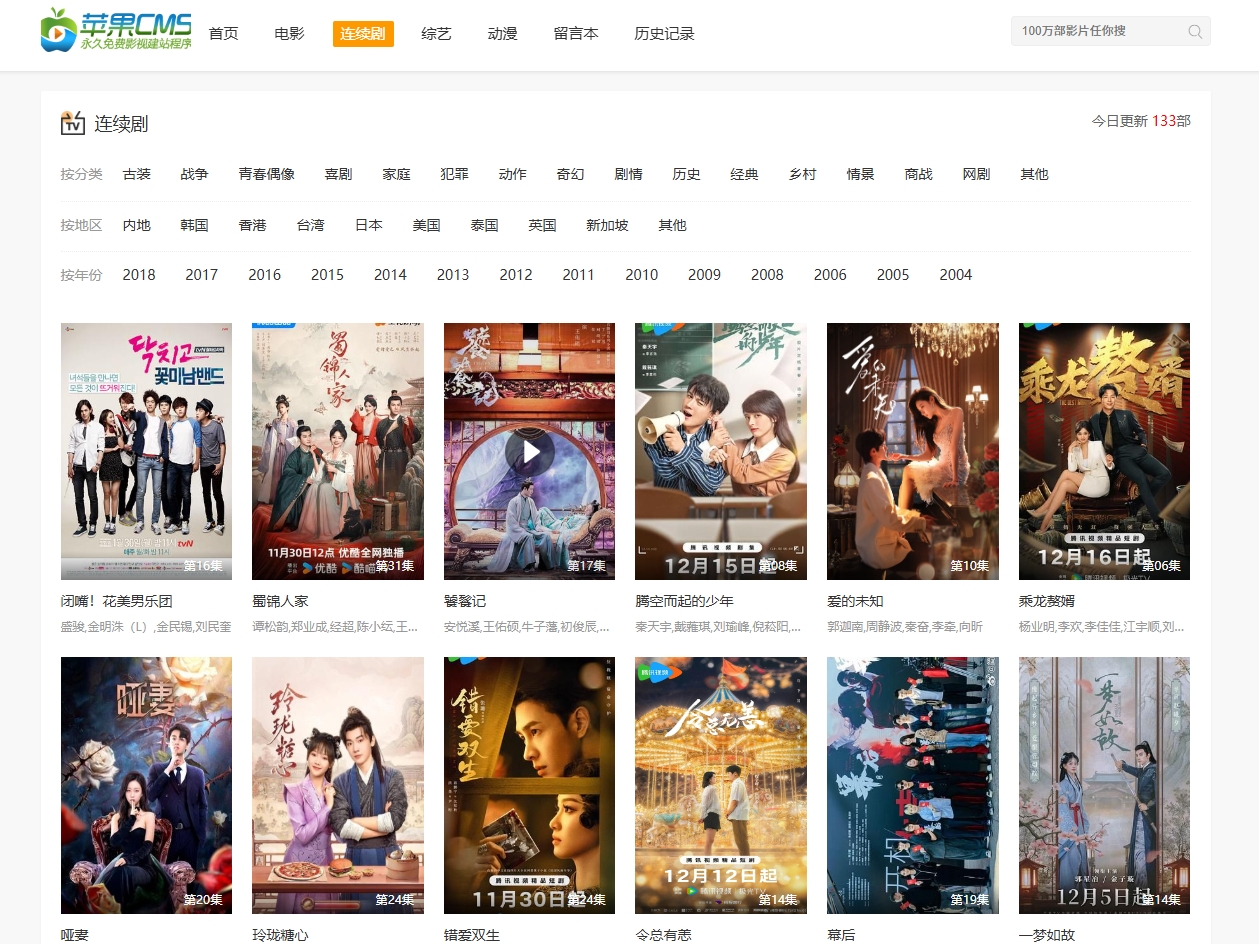
Task: Open the 哑妻 poster thumbnail
Action: (146, 785)
